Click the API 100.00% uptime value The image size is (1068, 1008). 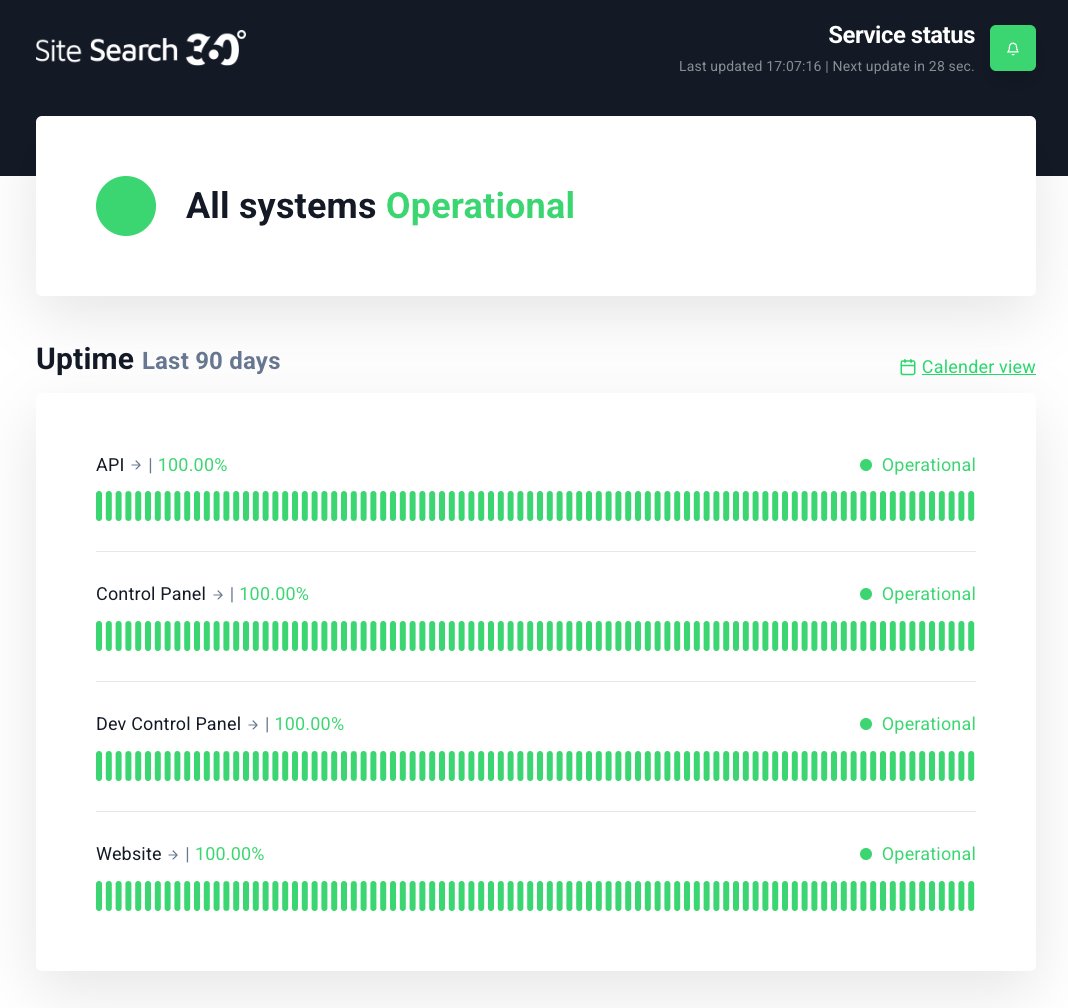[192, 465]
